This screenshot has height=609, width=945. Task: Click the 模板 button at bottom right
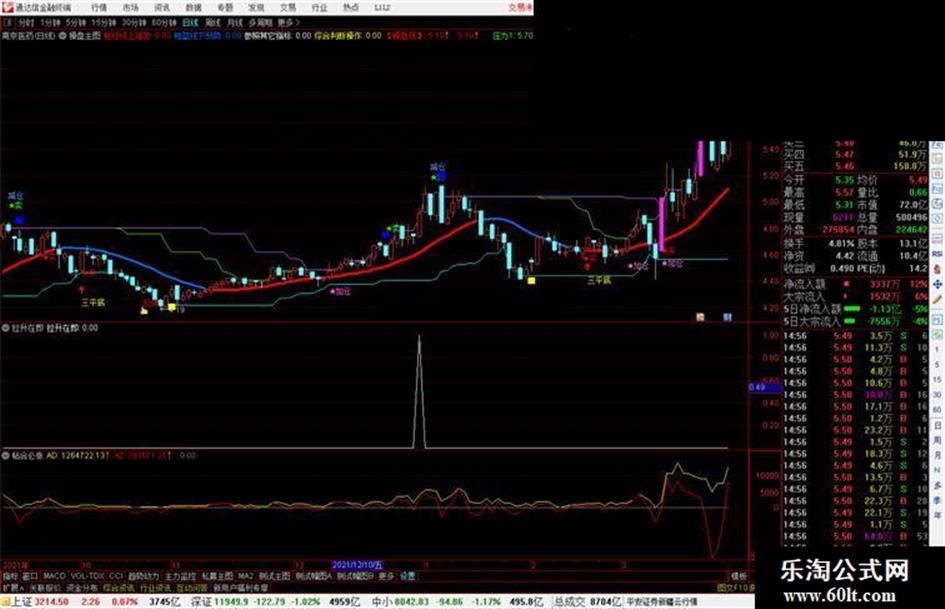pos(739,576)
